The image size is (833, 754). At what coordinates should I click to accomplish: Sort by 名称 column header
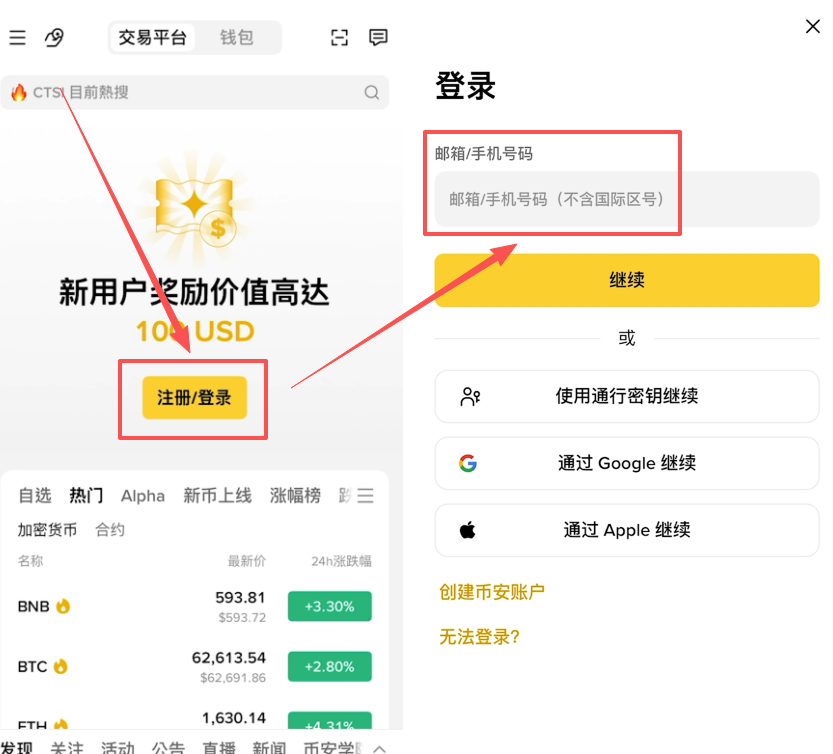coord(30,561)
